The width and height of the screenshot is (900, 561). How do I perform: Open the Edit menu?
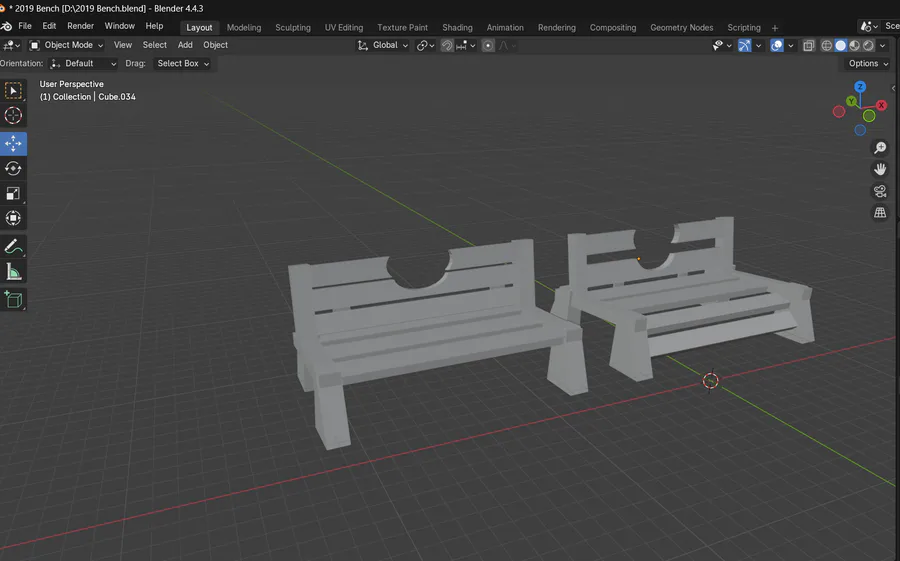[x=49, y=26]
